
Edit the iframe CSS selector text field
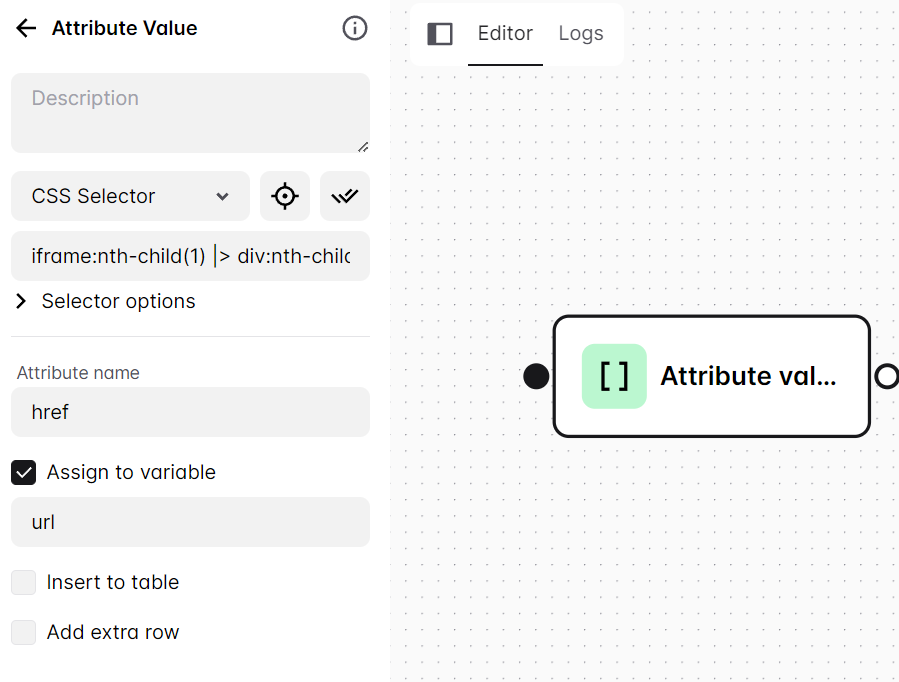coord(190,256)
